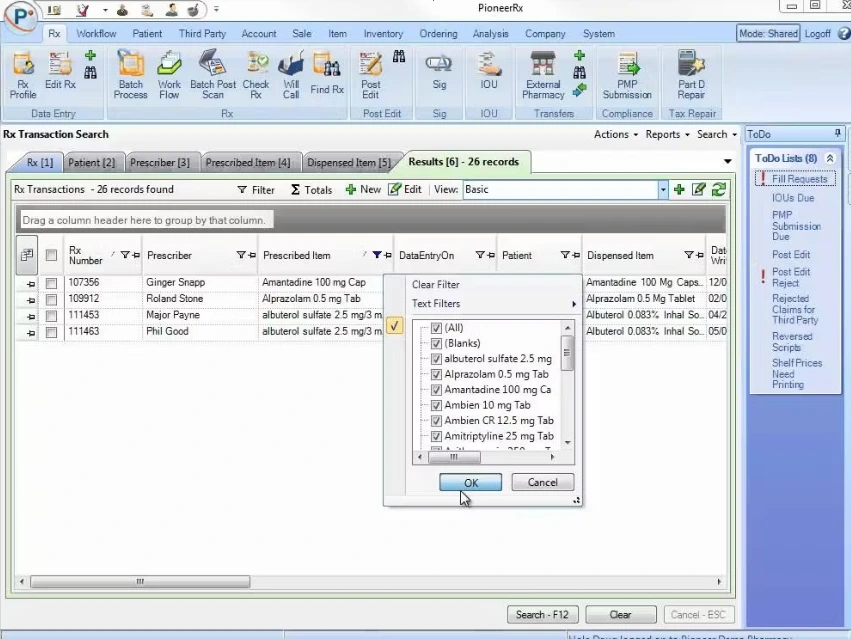Image resolution: width=851 pixels, height=639 pixels.
Task: Open External Pharmacy transfers
Action: pyautogui.click(x=543, y=76)
